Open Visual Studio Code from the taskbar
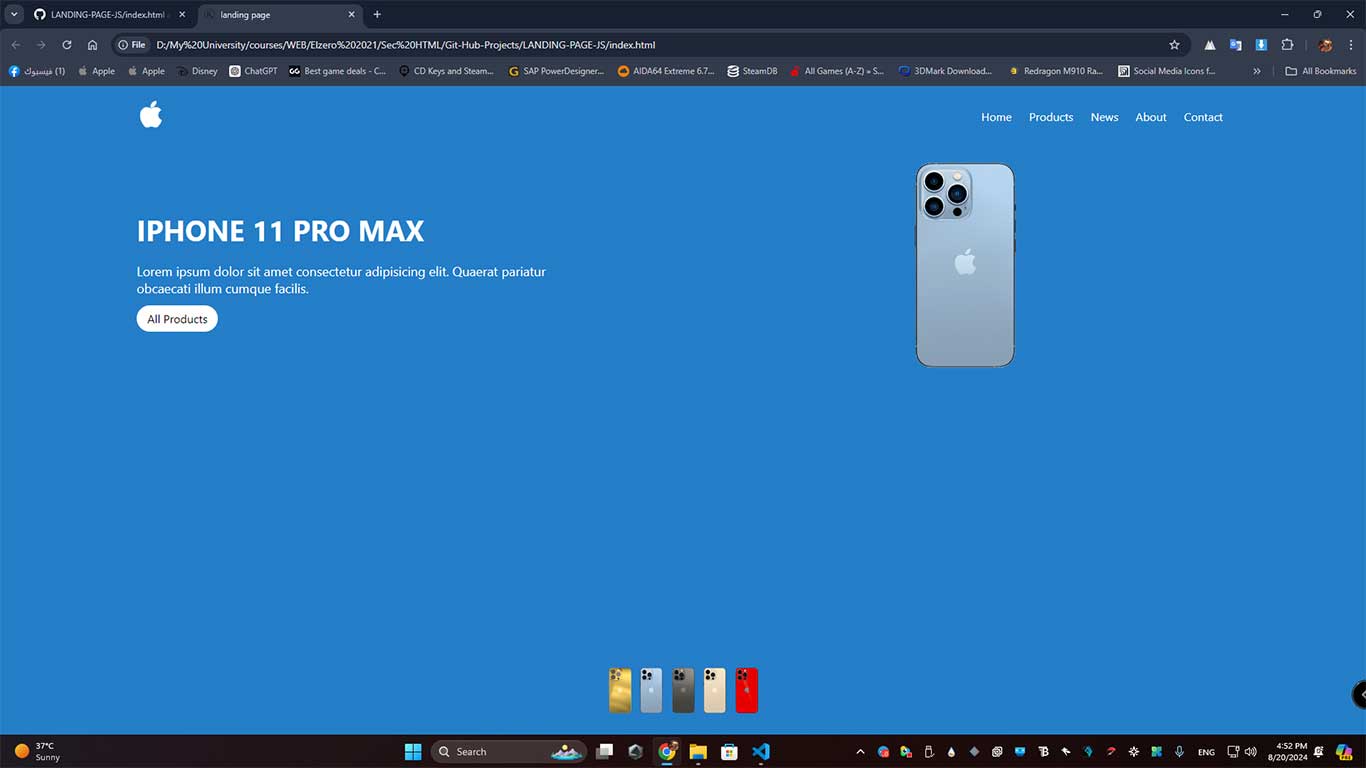This screenshot has width=1366, height=768. [x=761, y=752]
